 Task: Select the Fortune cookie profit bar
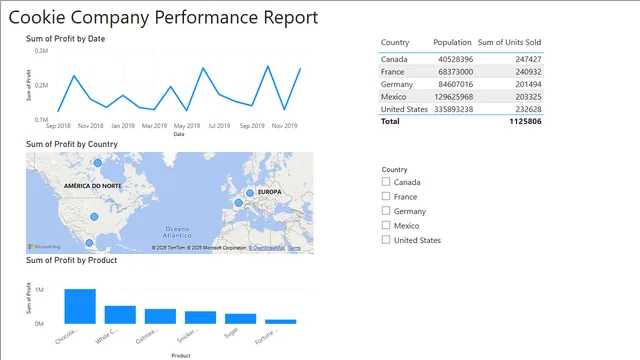[280, 322]
